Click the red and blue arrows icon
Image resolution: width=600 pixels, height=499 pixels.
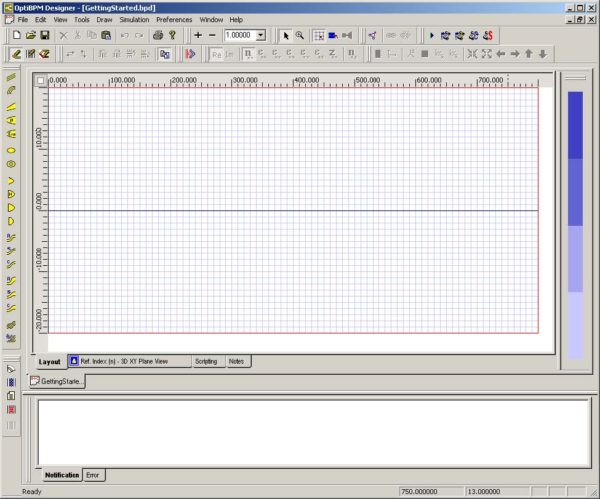tap(191, 54)
